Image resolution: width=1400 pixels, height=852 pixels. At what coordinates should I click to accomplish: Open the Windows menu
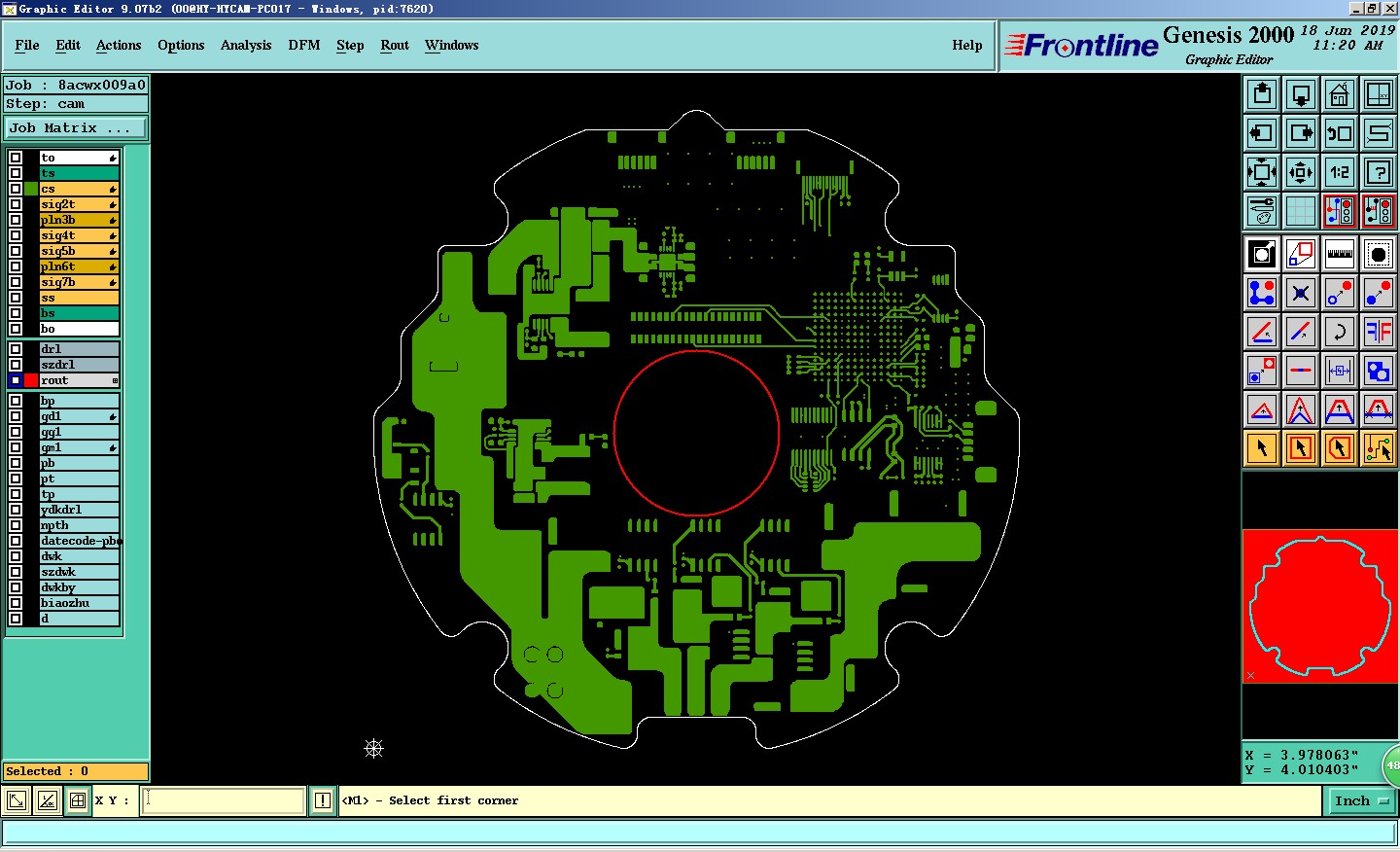[x=451, y=45]
